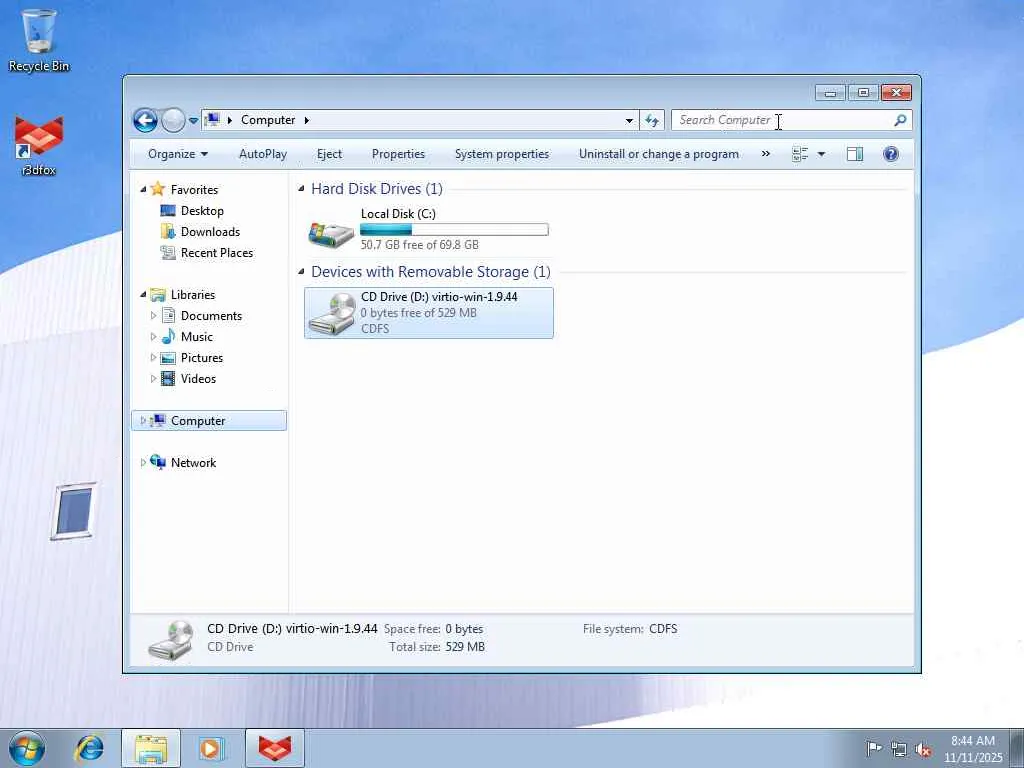The width and height of the screenshot is (1024, 768).
Task: Click details pane CD drive thumbnail
Action: 170,639
